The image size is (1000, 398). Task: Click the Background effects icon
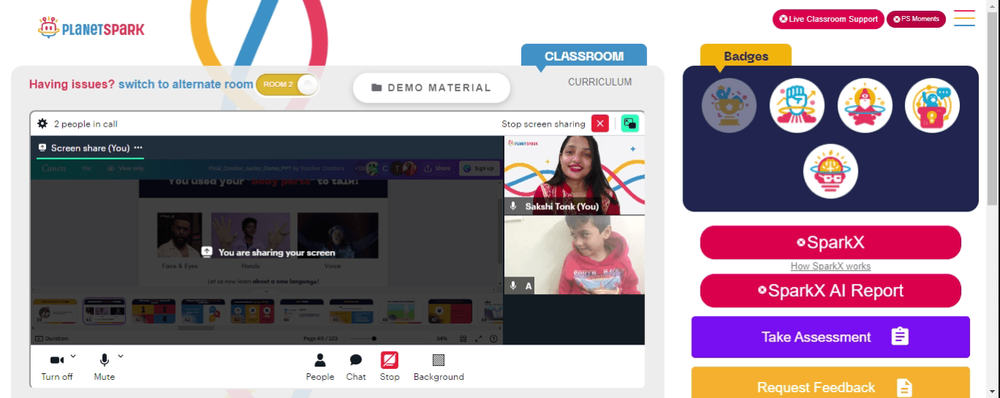click(439, 367)
